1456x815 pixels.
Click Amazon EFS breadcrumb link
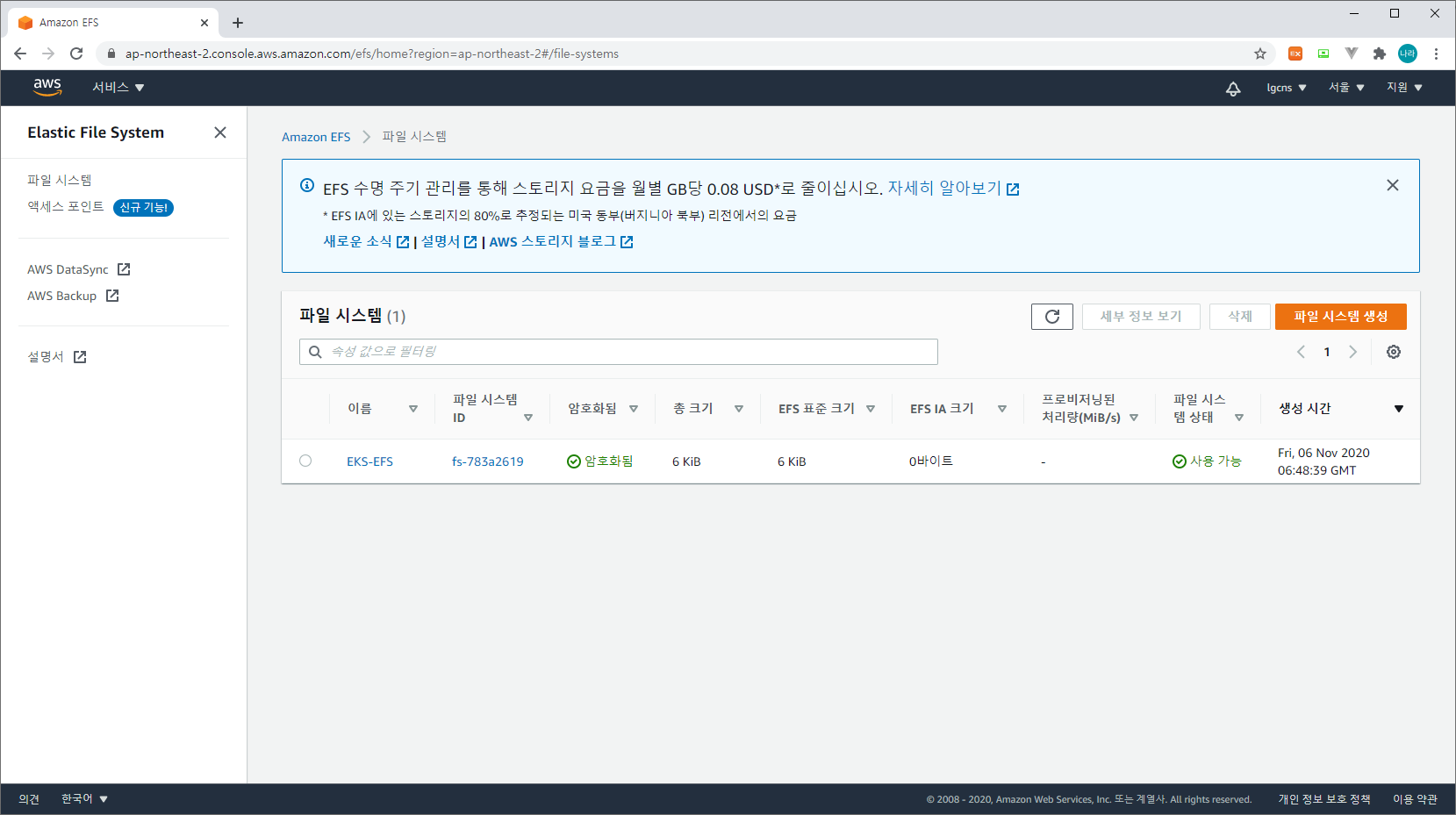[x=316, y=137]
